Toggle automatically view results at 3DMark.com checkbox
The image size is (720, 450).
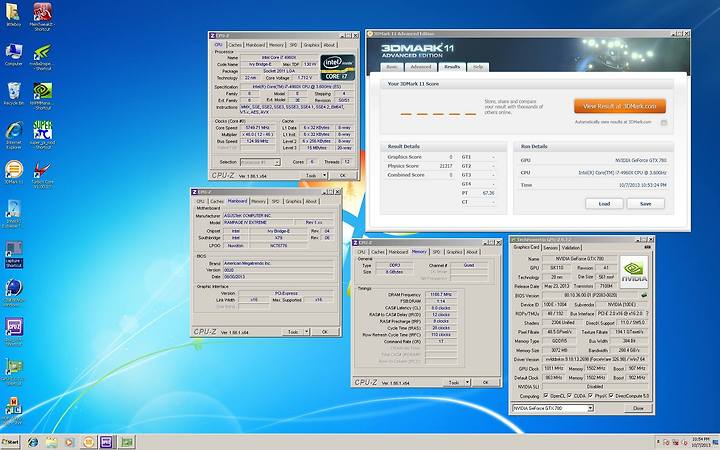pyautogui.click(x=664, y=123)
